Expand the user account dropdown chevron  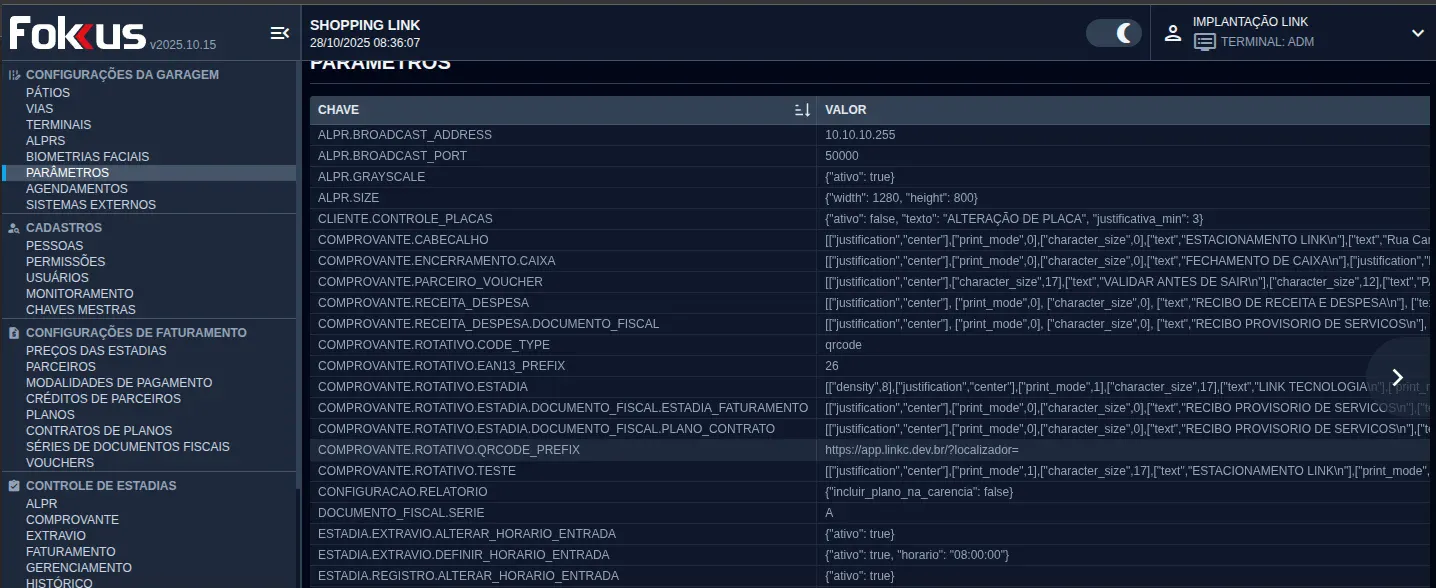point(1417,33)
